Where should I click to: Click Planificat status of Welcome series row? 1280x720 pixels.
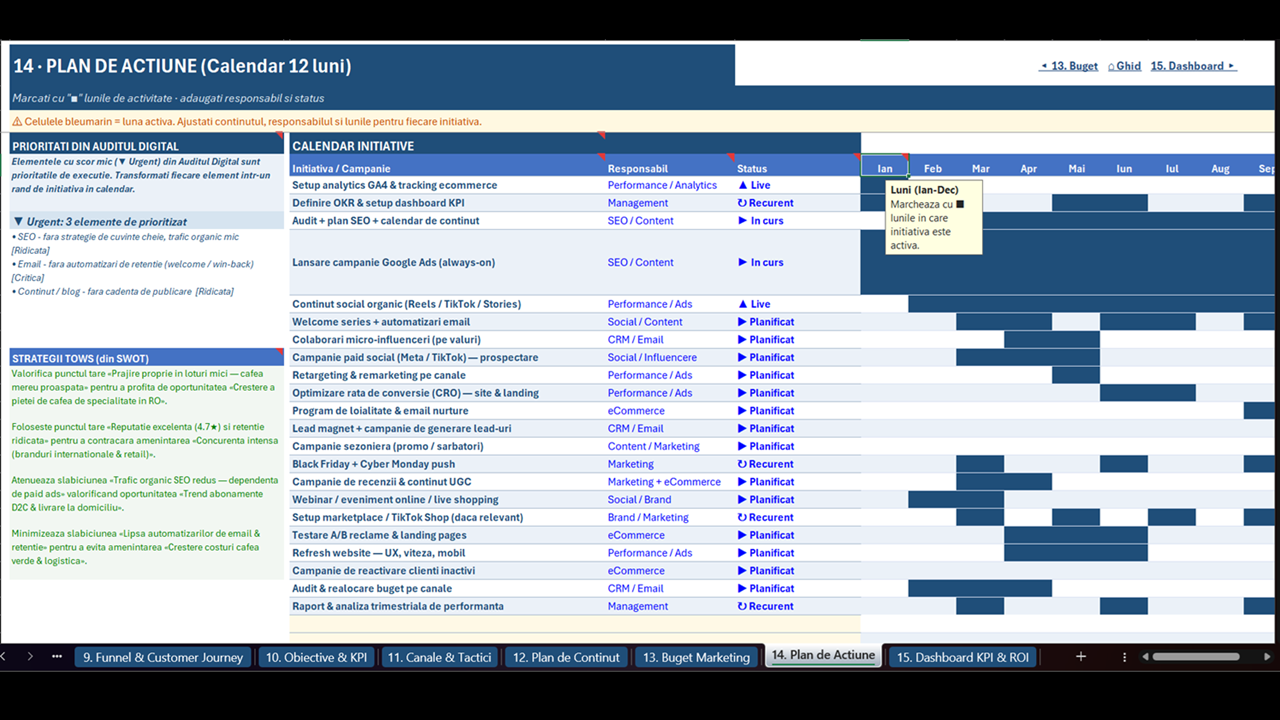point(797,322)
